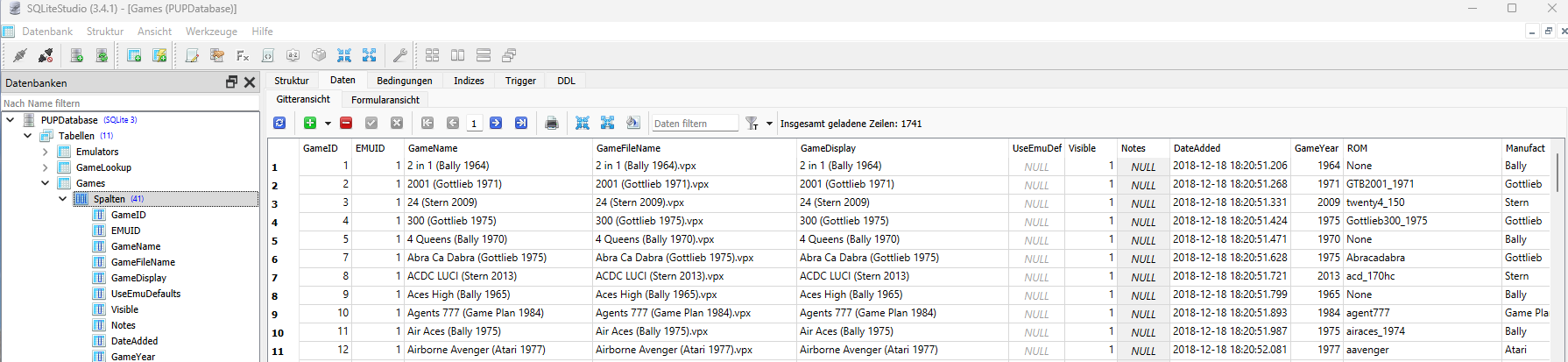
Task: Open the wrench configuration icon
Action: click(399, 55)
